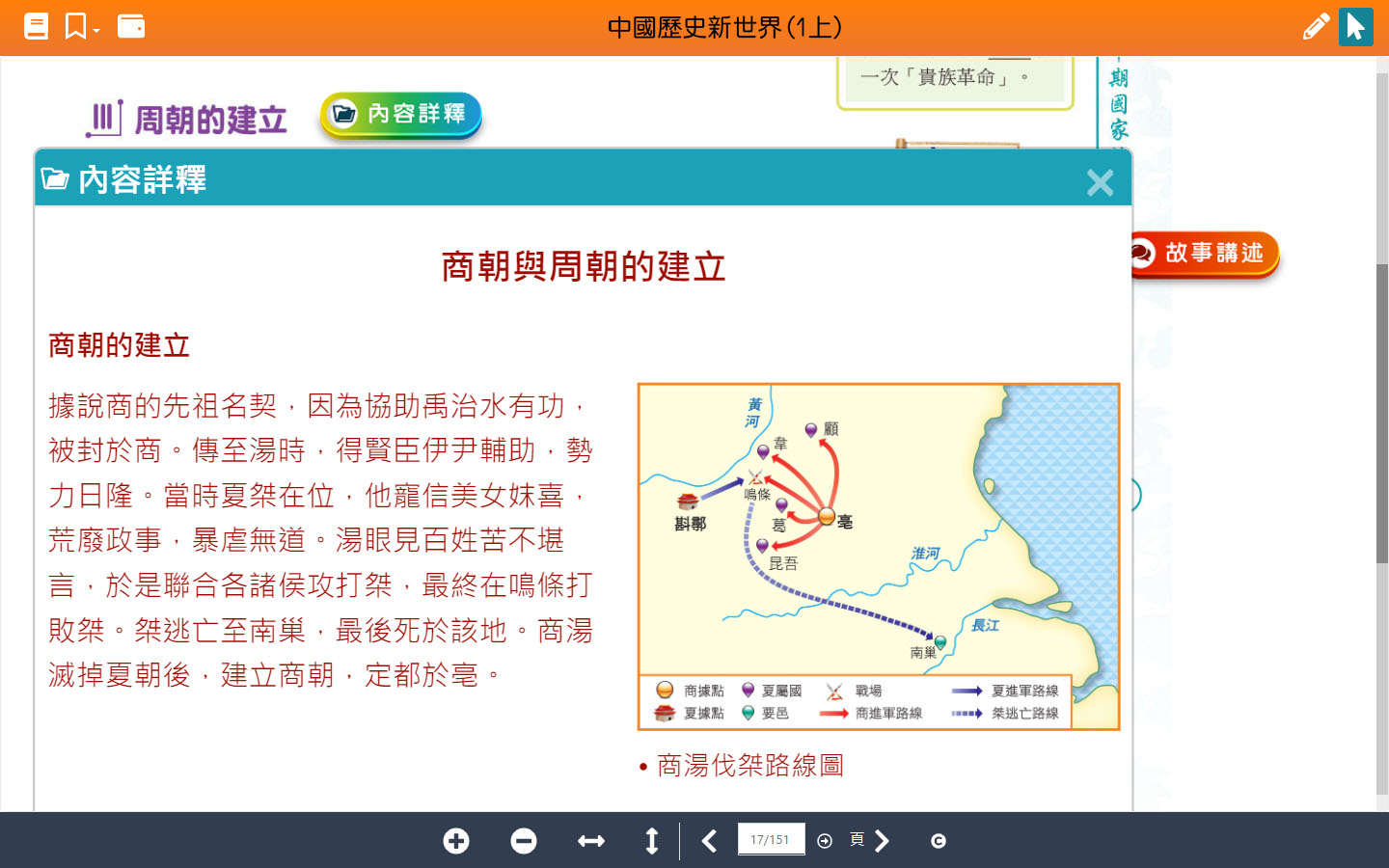
Task: Click the wallet resources icon
Action: 131,26
